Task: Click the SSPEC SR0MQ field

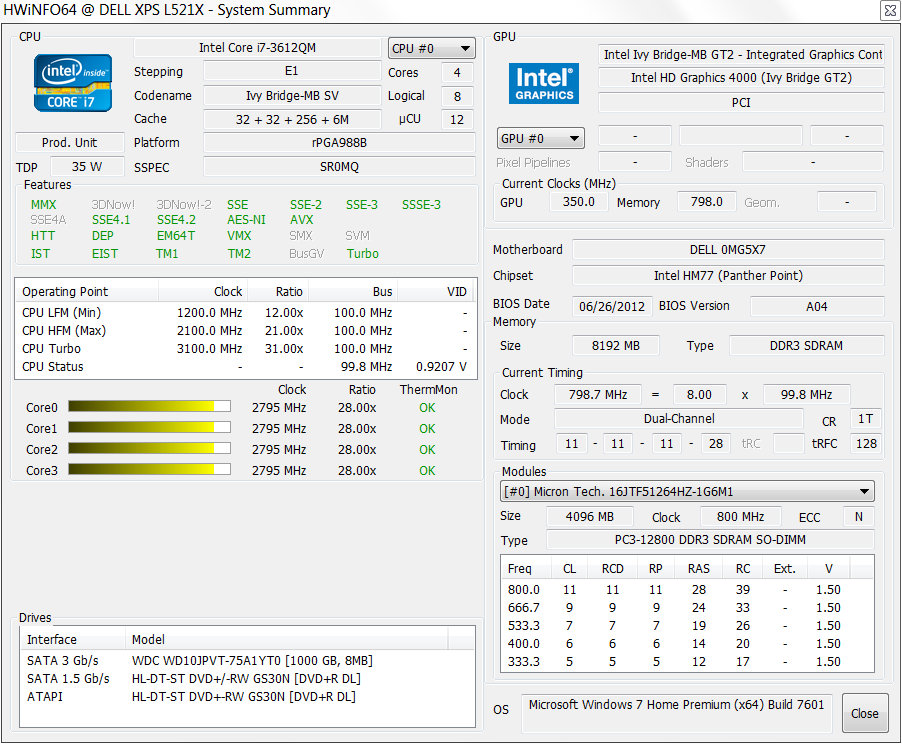Action: (x=339, y=166)
